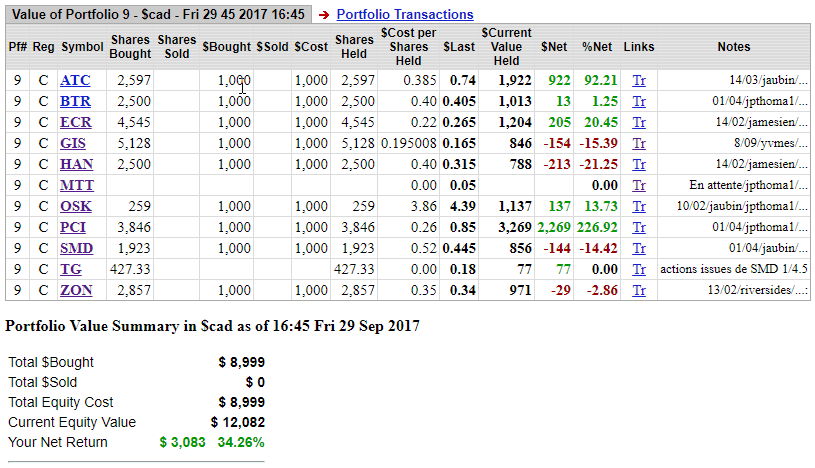The image size is (815, 468).
Task: Open the OSK symbol link
Action: pyautogui.click(x=75, y=206)
